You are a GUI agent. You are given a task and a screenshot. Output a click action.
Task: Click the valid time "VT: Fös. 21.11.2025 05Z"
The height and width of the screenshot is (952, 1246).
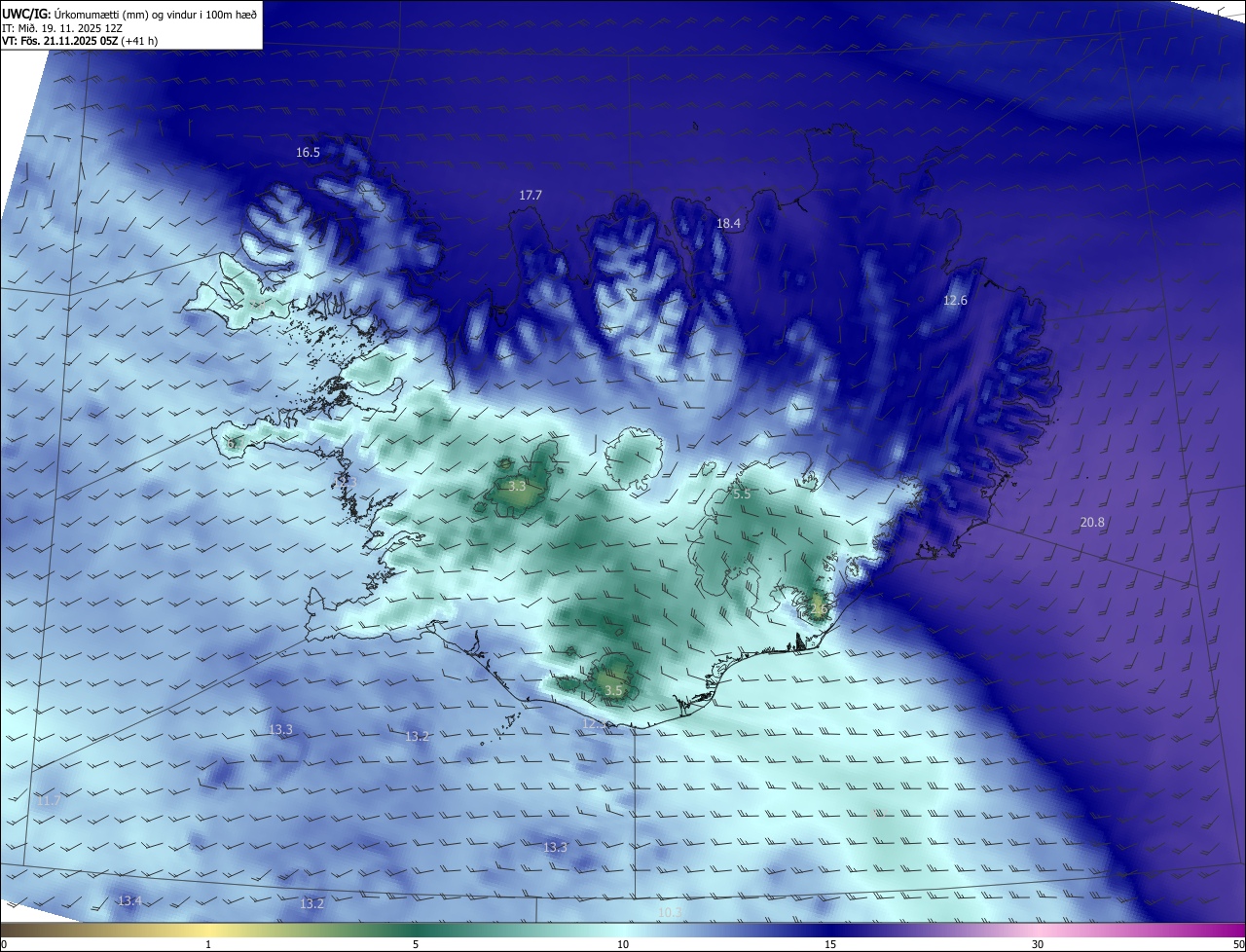(60, 41)
